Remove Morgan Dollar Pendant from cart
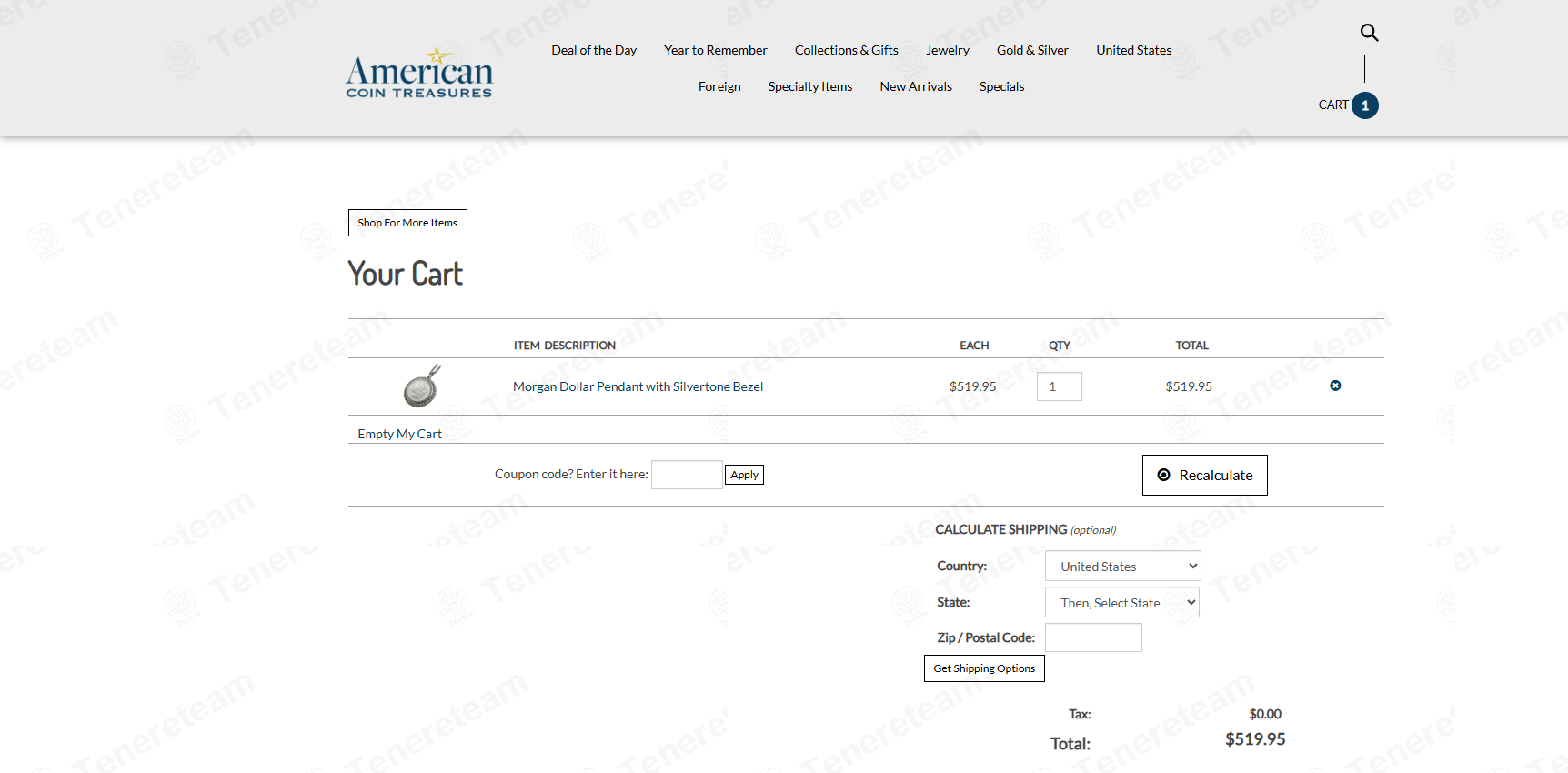 point(1335,386)
